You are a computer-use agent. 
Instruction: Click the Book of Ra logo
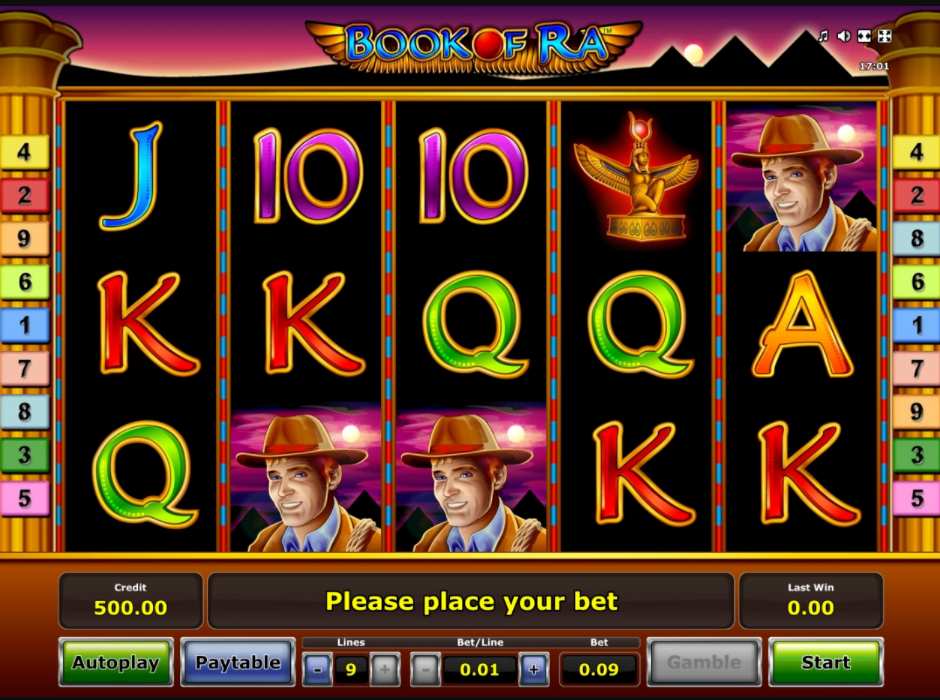[x=474, y=44]
